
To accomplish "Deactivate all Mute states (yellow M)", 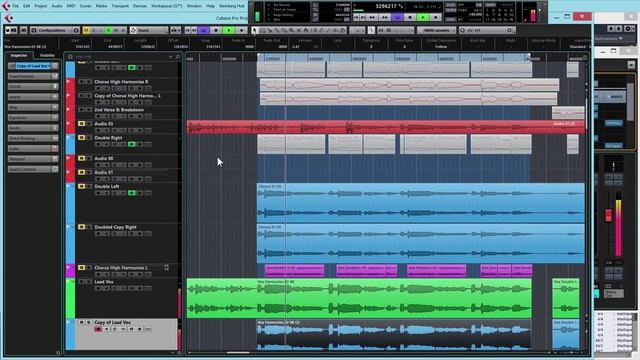I will [86, 30].
